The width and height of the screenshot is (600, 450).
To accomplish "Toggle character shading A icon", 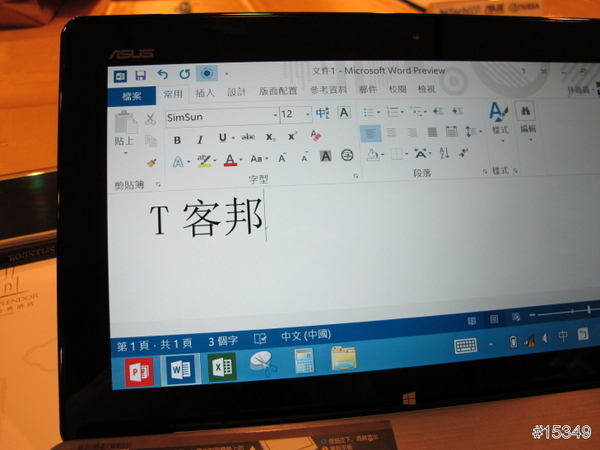I will click(x=326, y=156).
